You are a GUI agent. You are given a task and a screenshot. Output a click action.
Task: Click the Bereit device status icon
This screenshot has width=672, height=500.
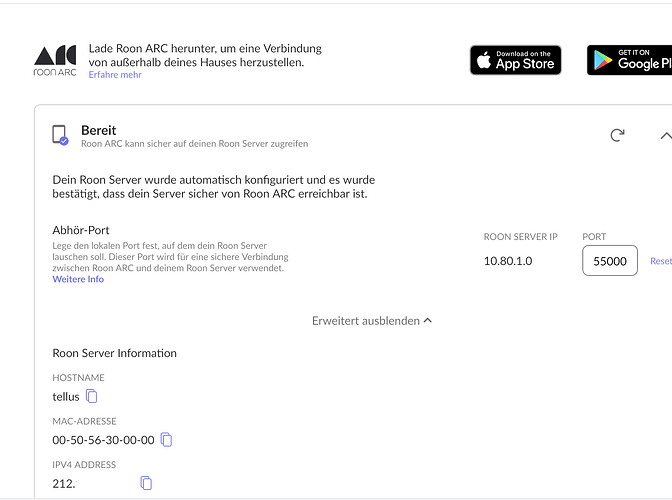(x=60, y=135)
